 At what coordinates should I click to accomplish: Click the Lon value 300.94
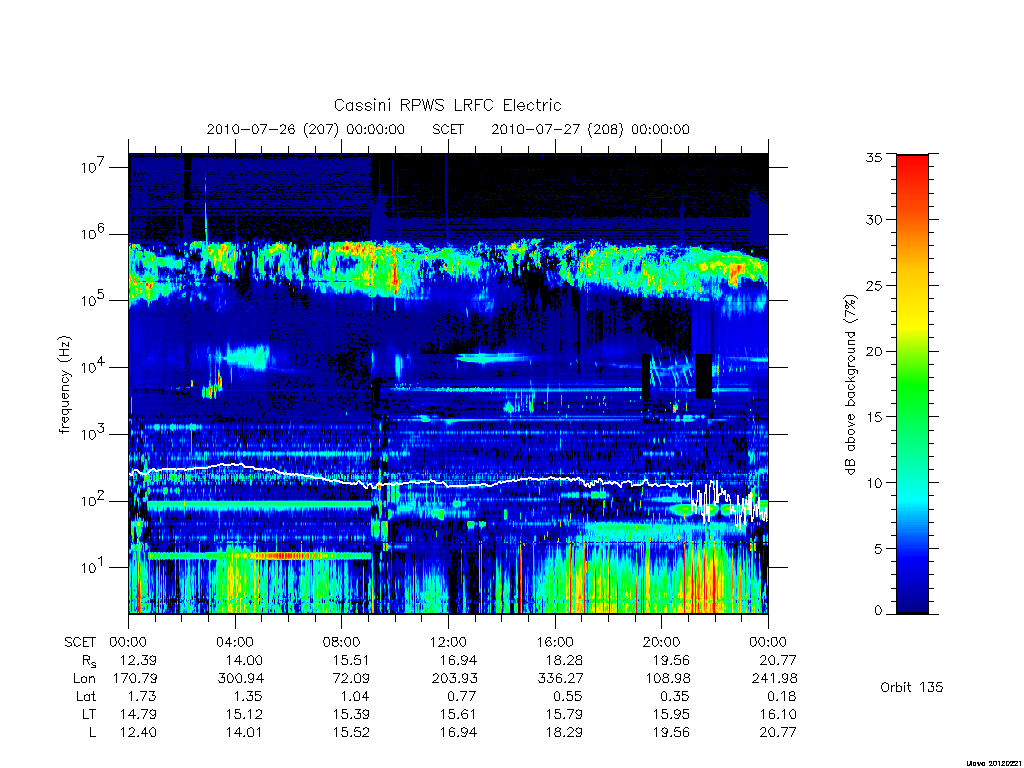tap(240, 679)
